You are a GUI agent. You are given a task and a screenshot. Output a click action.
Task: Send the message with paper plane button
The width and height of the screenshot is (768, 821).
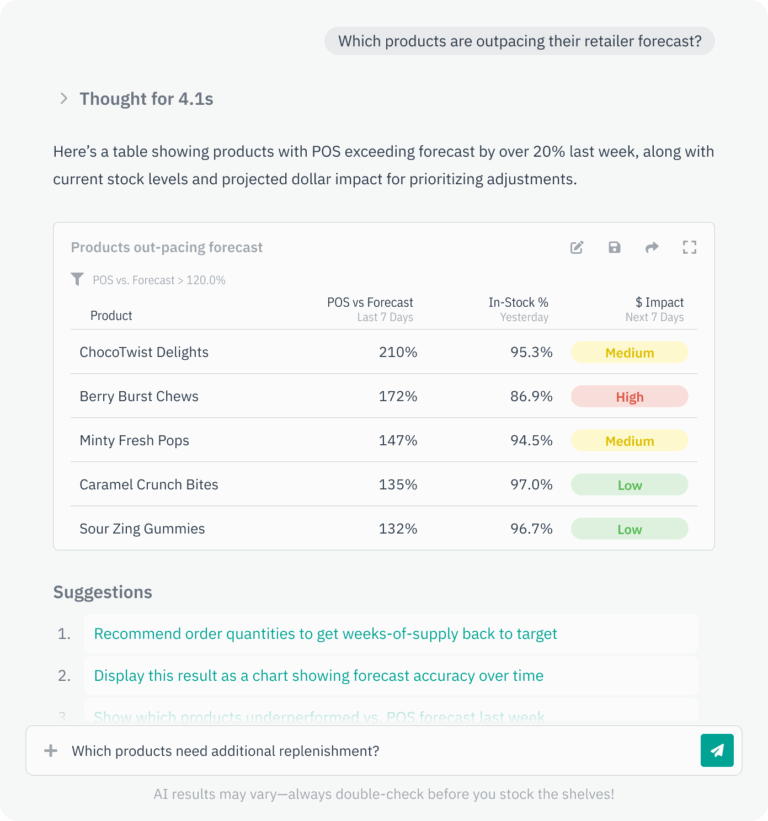tap(717, 750)
